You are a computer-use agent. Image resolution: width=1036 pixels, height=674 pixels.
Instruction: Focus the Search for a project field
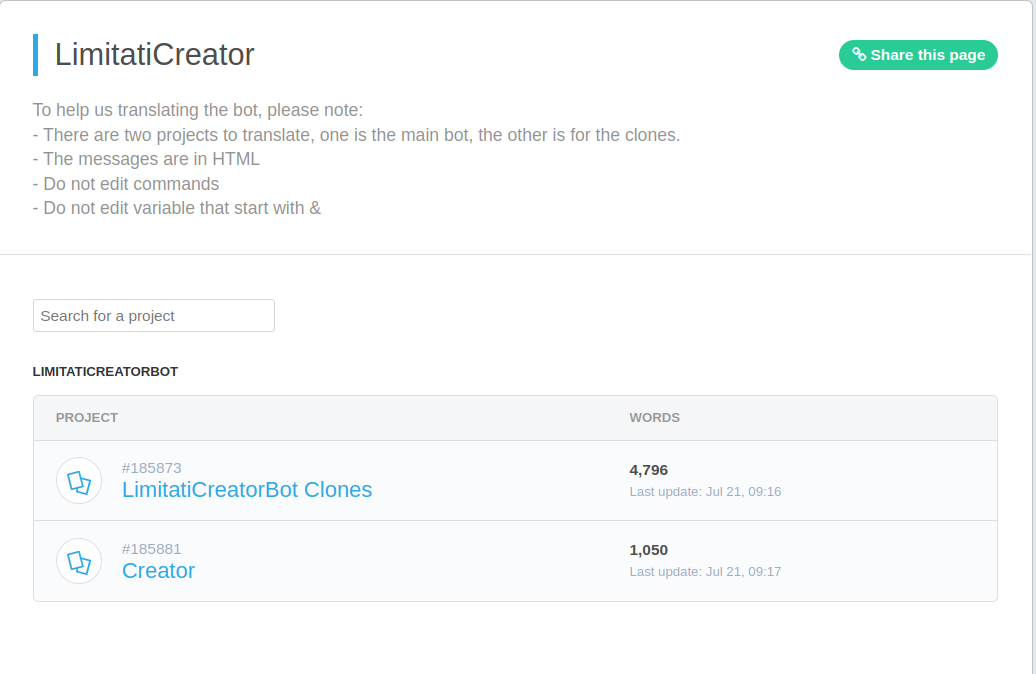pyautogui.click(x=154, y=316)
